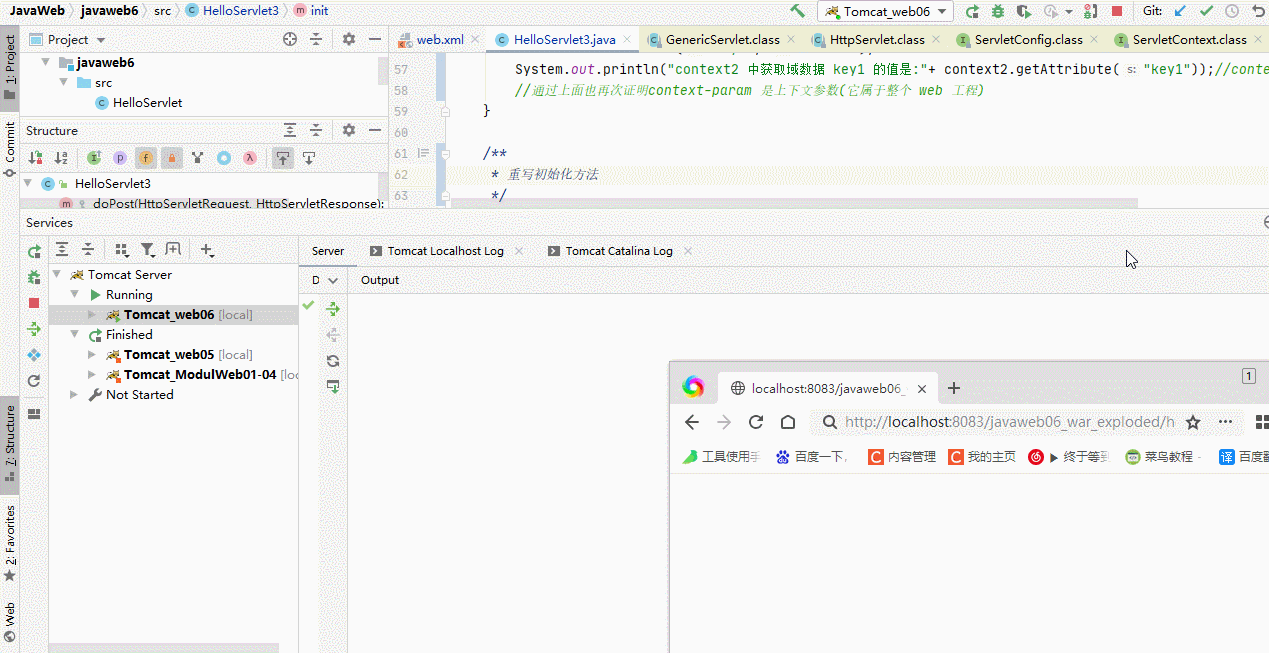This screenshot has width=1269, height=653.
Task: Show Git history clock icon
Action: pyautogui.click(x=1232, y=11)
